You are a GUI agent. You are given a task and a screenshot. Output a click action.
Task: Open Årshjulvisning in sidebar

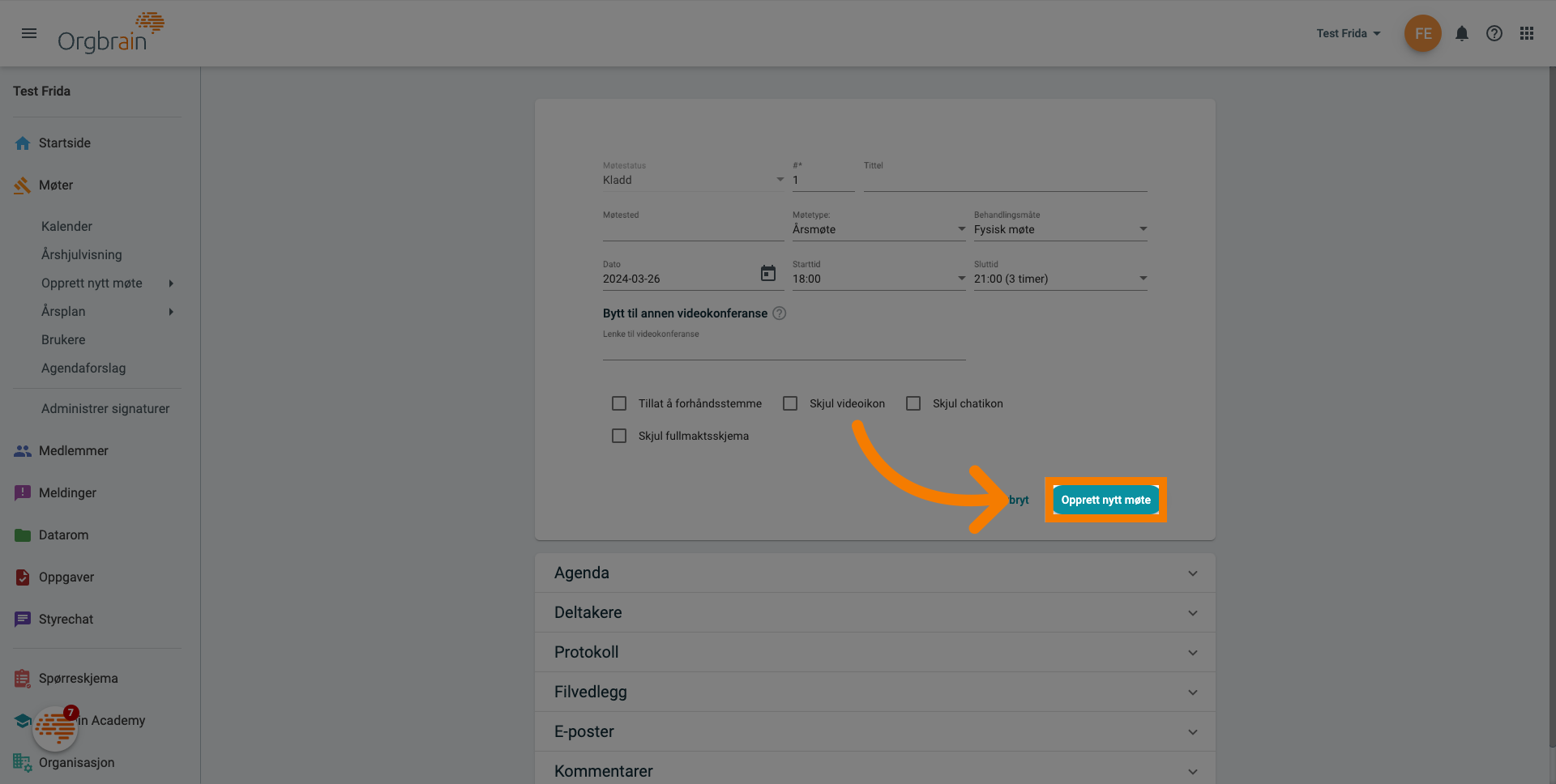point(82,255)
